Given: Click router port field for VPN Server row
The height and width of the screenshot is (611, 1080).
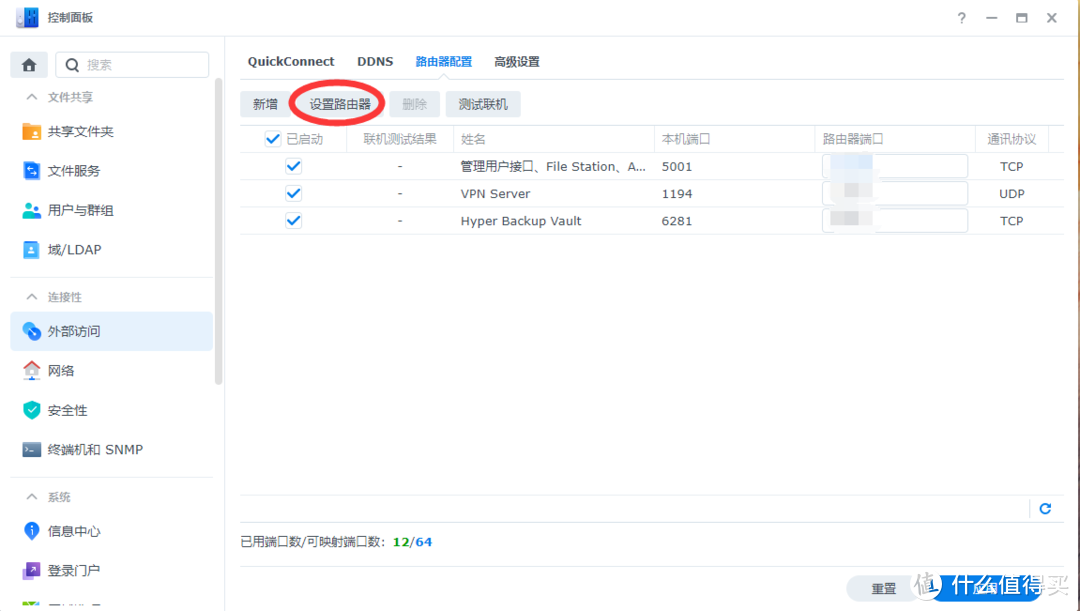Looking at the screenshot, I should (x=895, y=194).
